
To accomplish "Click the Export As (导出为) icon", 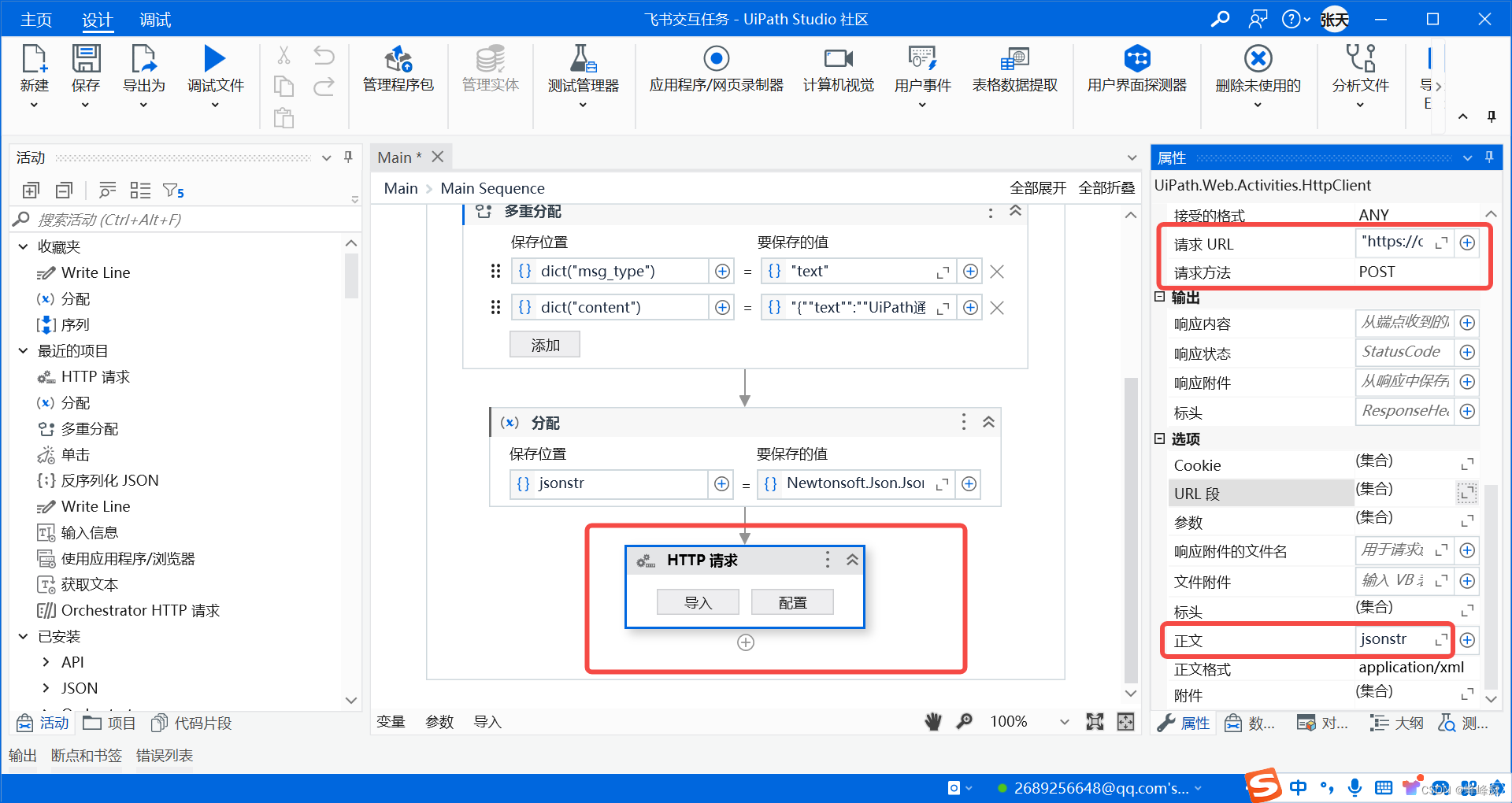I will click(x=143, y=58).
